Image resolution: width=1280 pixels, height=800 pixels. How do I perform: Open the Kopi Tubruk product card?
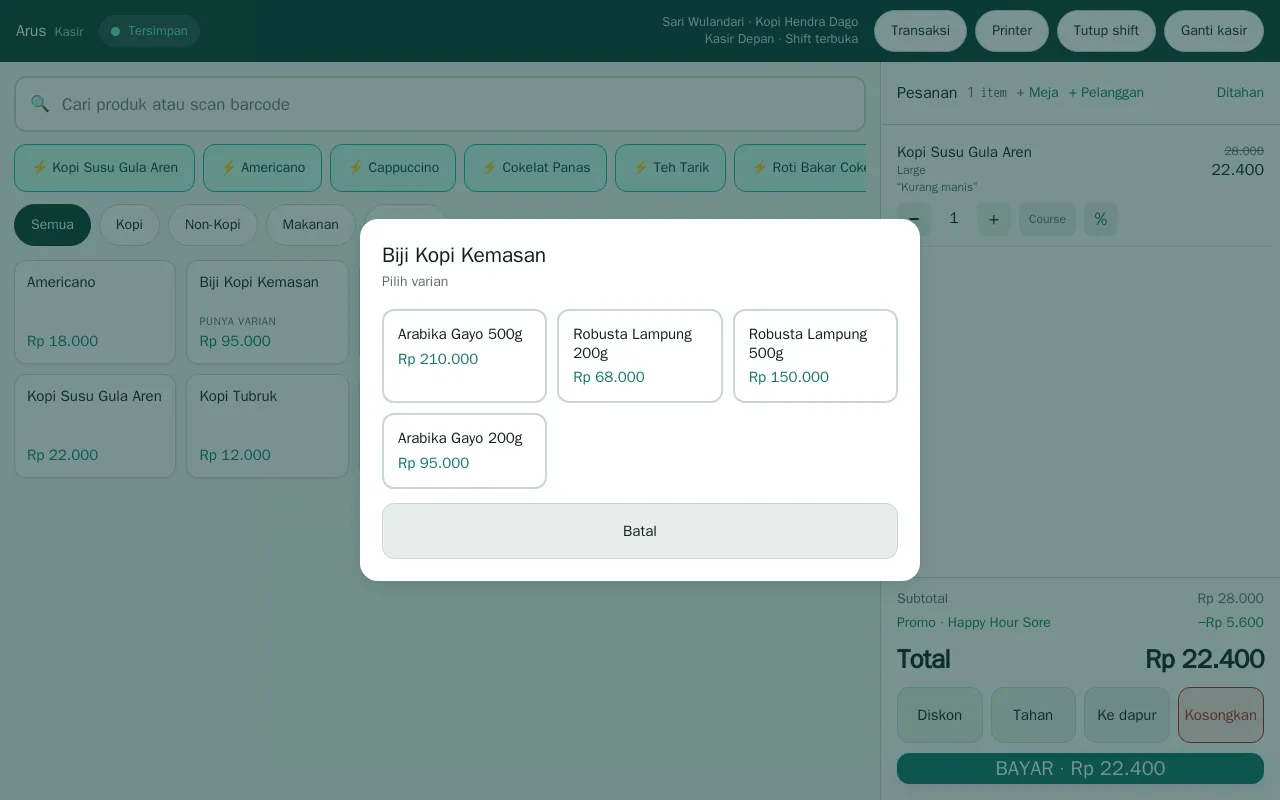(267, 426)
